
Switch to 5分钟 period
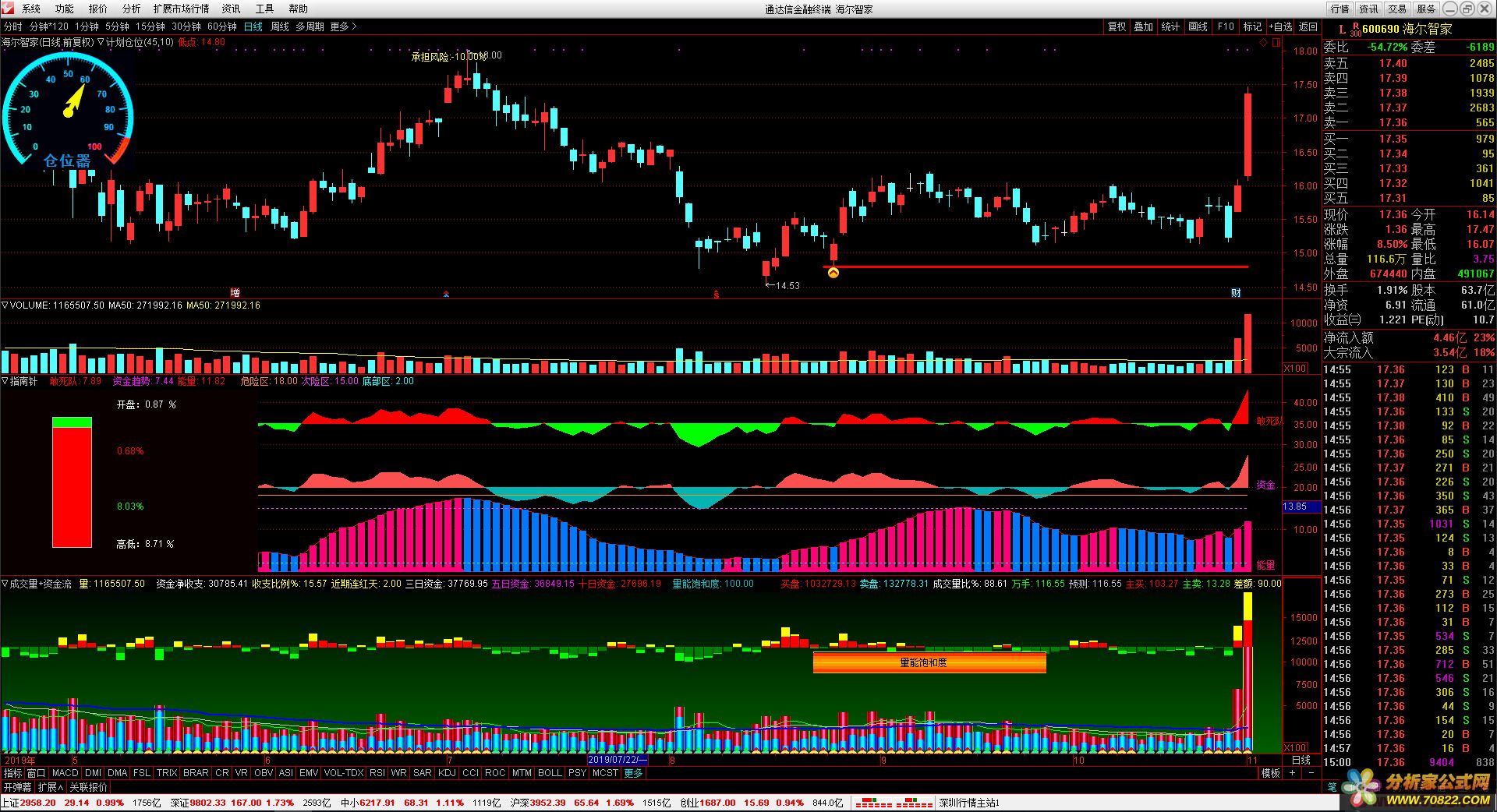tap(117, 26)
